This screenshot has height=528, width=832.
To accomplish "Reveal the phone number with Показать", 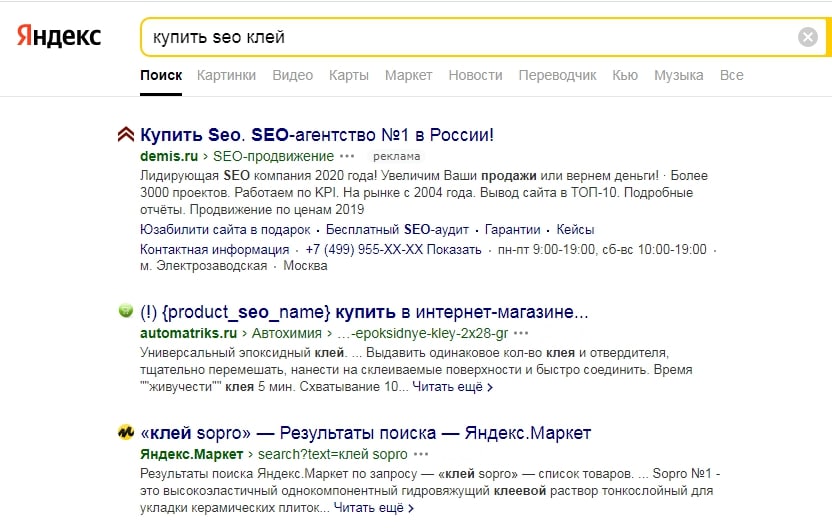I will pyautogui.click(x=454, y=249).
